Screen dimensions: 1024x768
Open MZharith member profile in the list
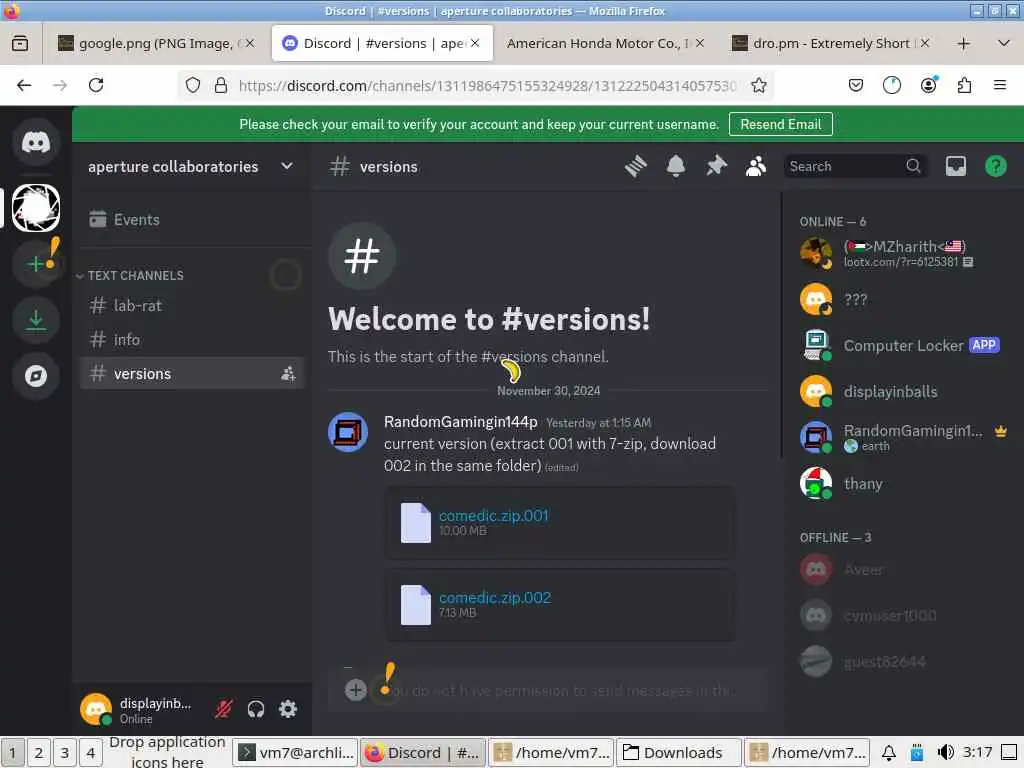[x=903, y=253]
